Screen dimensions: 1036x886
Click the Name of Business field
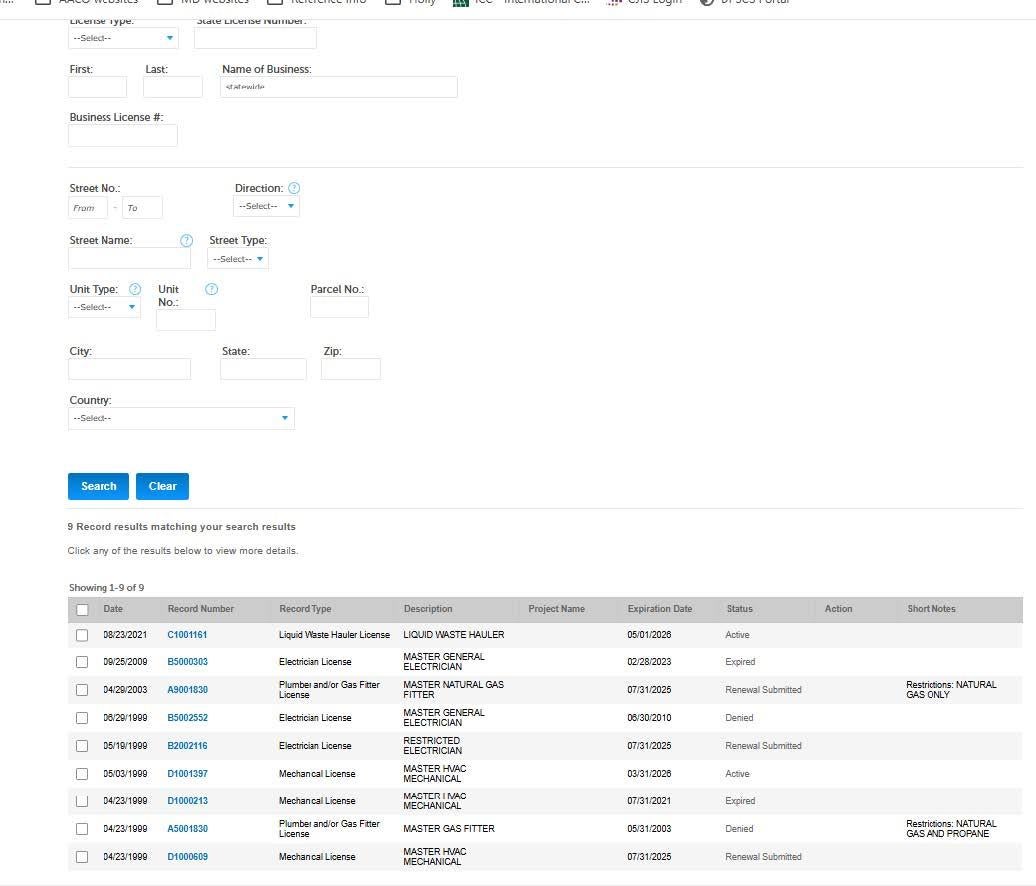pos(338,87)
